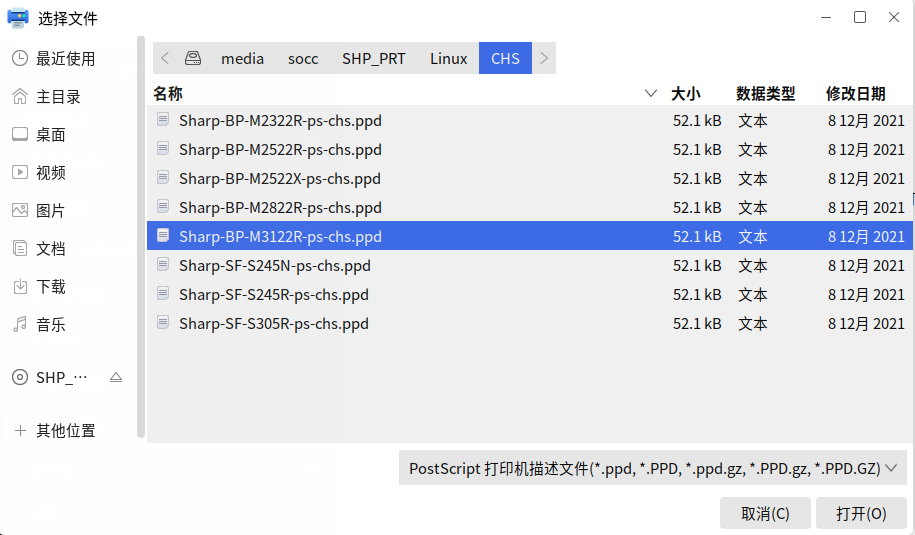Click file icon of Sharp-BP-M2322R-ps-chs.ppd

pos(163,120)
